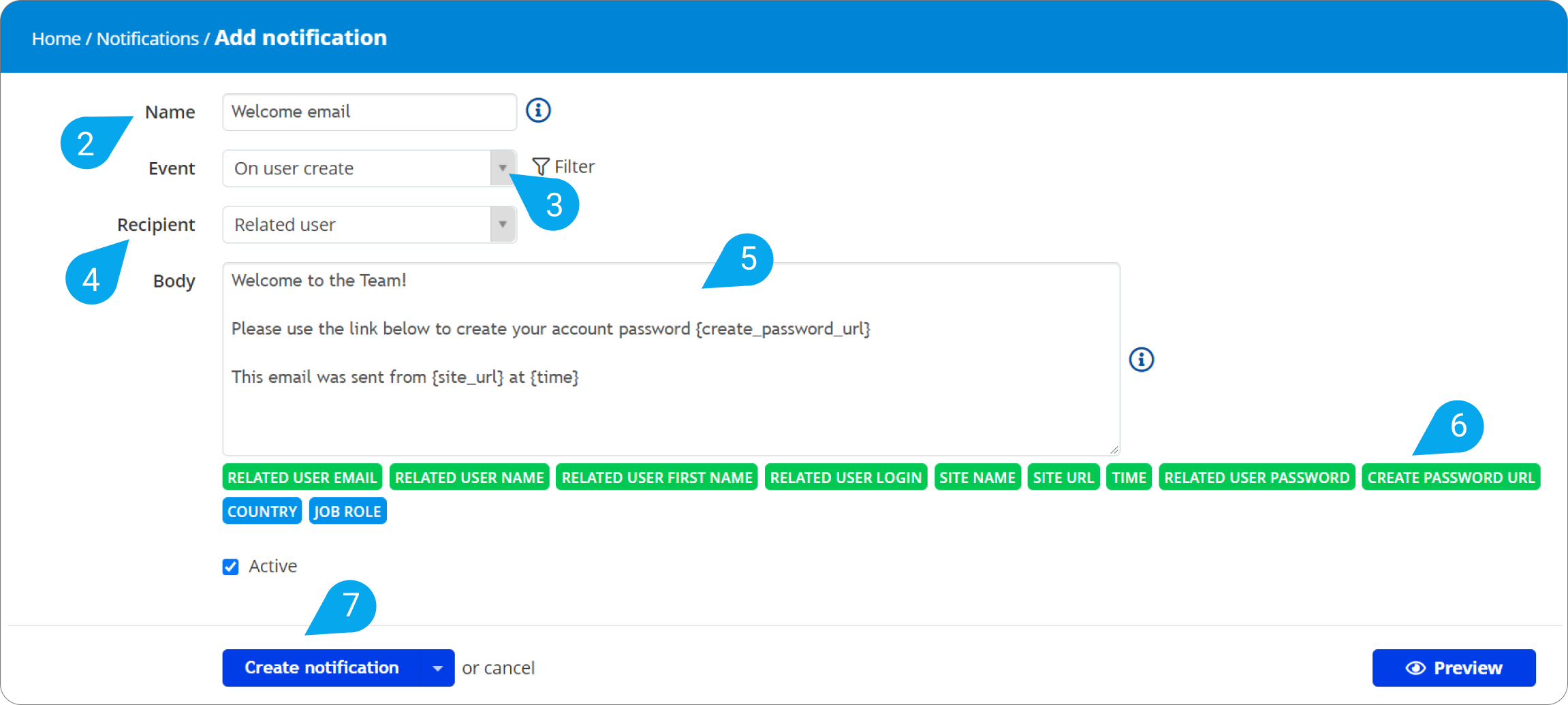Viewport: 1568px width, 705px height.
Task: Add the JOB ROLE placeholder
Action: [x=347, y=511]
